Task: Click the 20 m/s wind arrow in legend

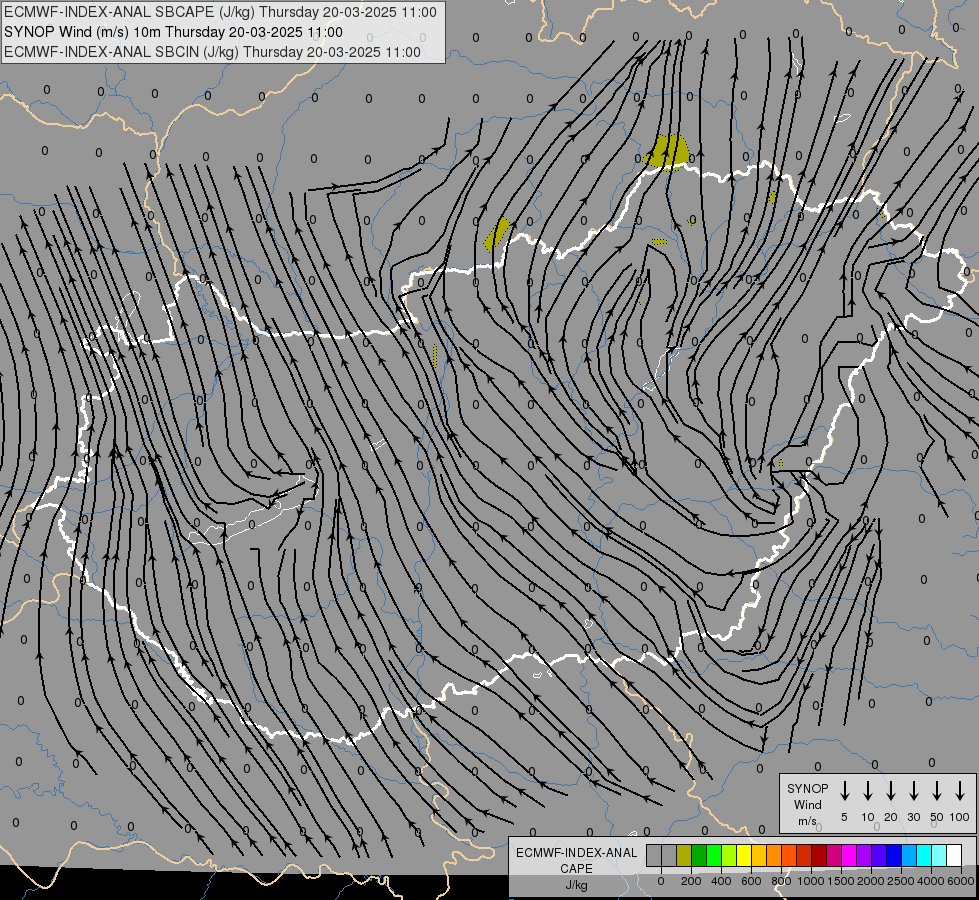Action: pos(891,791)
